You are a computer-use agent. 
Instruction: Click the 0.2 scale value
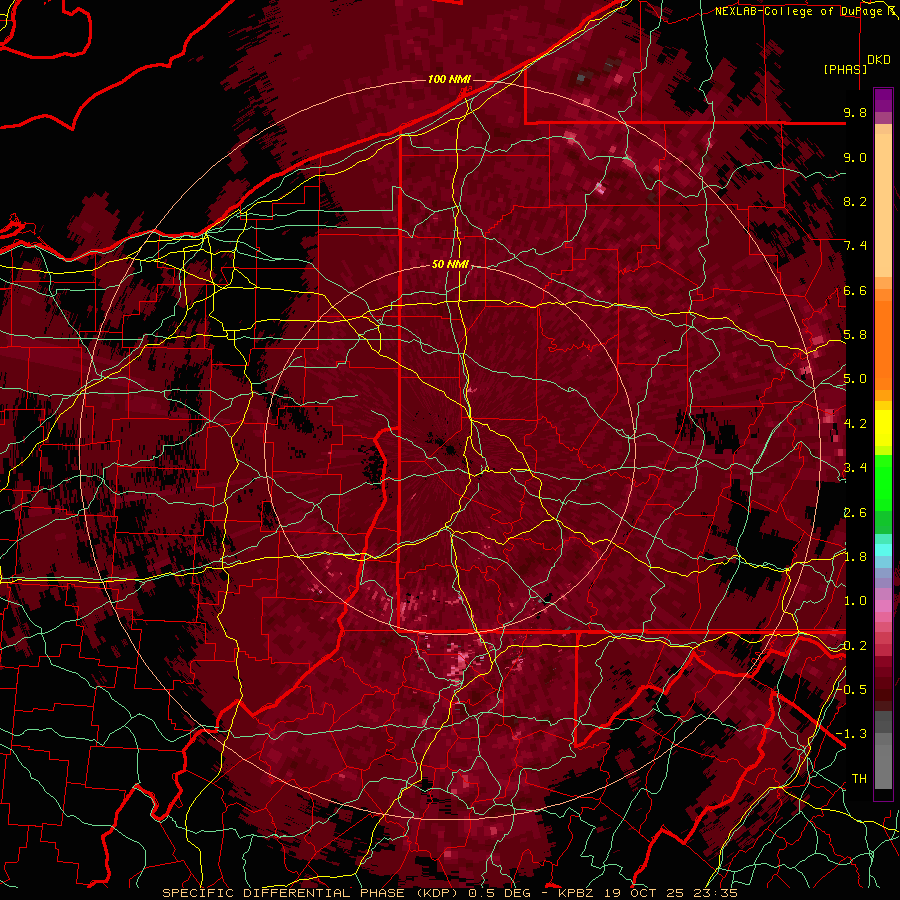point(855,646)
